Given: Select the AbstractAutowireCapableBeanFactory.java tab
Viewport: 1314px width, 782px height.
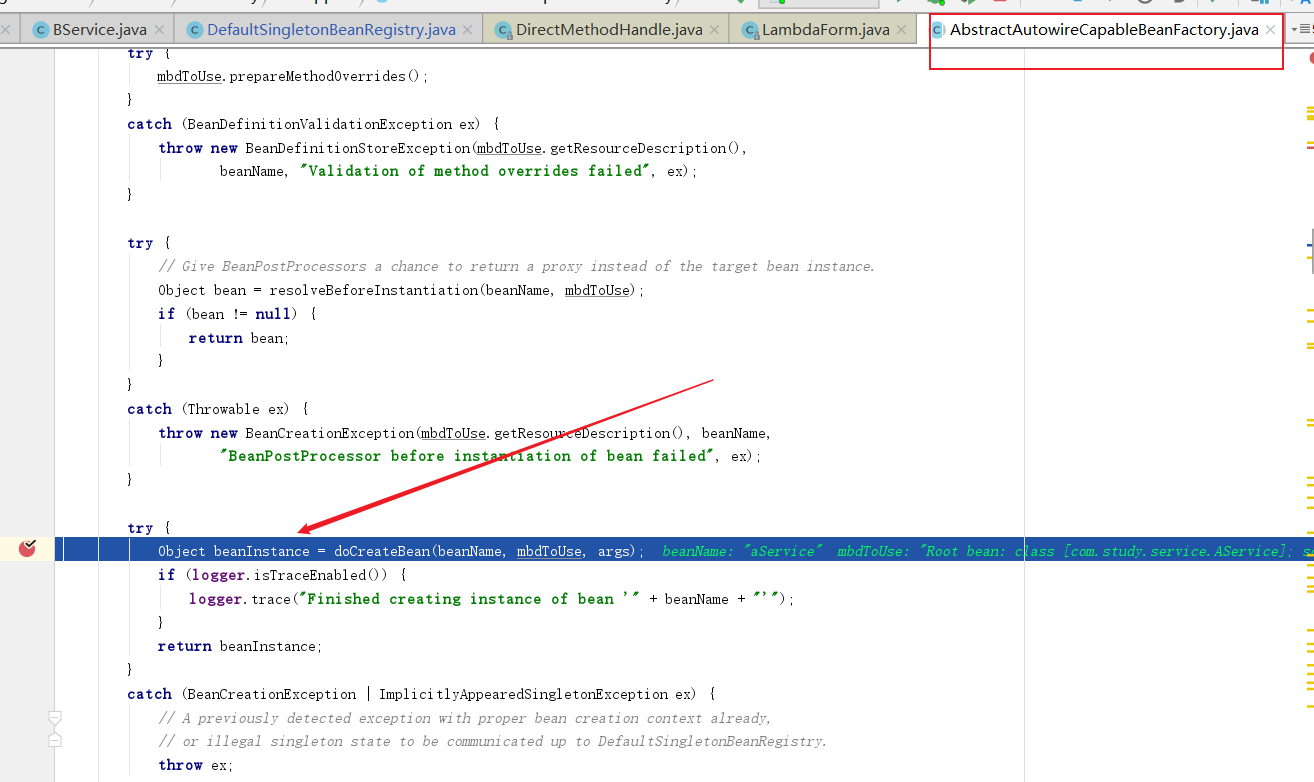Looking at the screenshot, I should coord(1104,30).
